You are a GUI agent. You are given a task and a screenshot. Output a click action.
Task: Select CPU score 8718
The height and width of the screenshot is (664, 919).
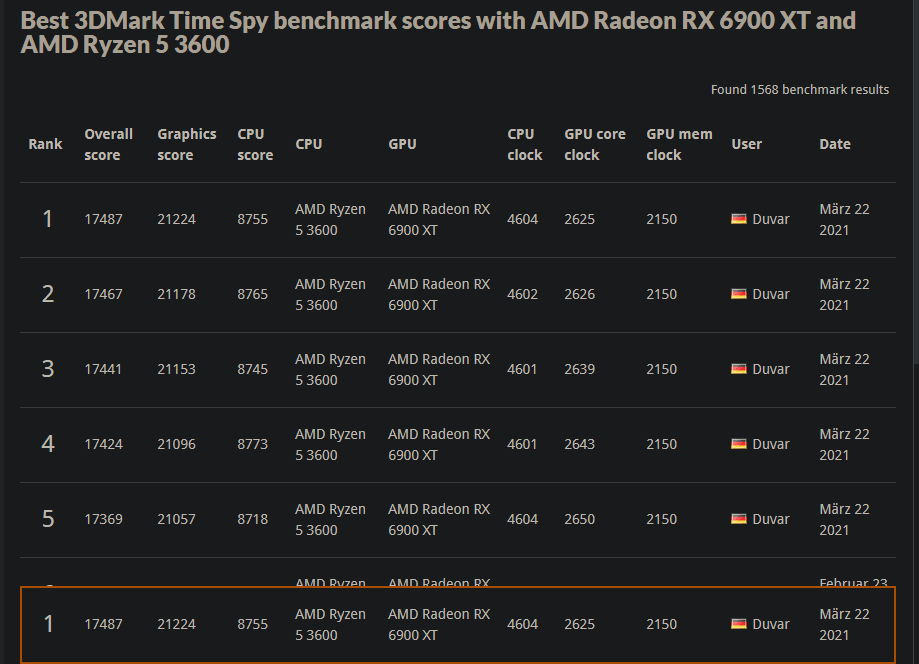[x=253, y=519]
